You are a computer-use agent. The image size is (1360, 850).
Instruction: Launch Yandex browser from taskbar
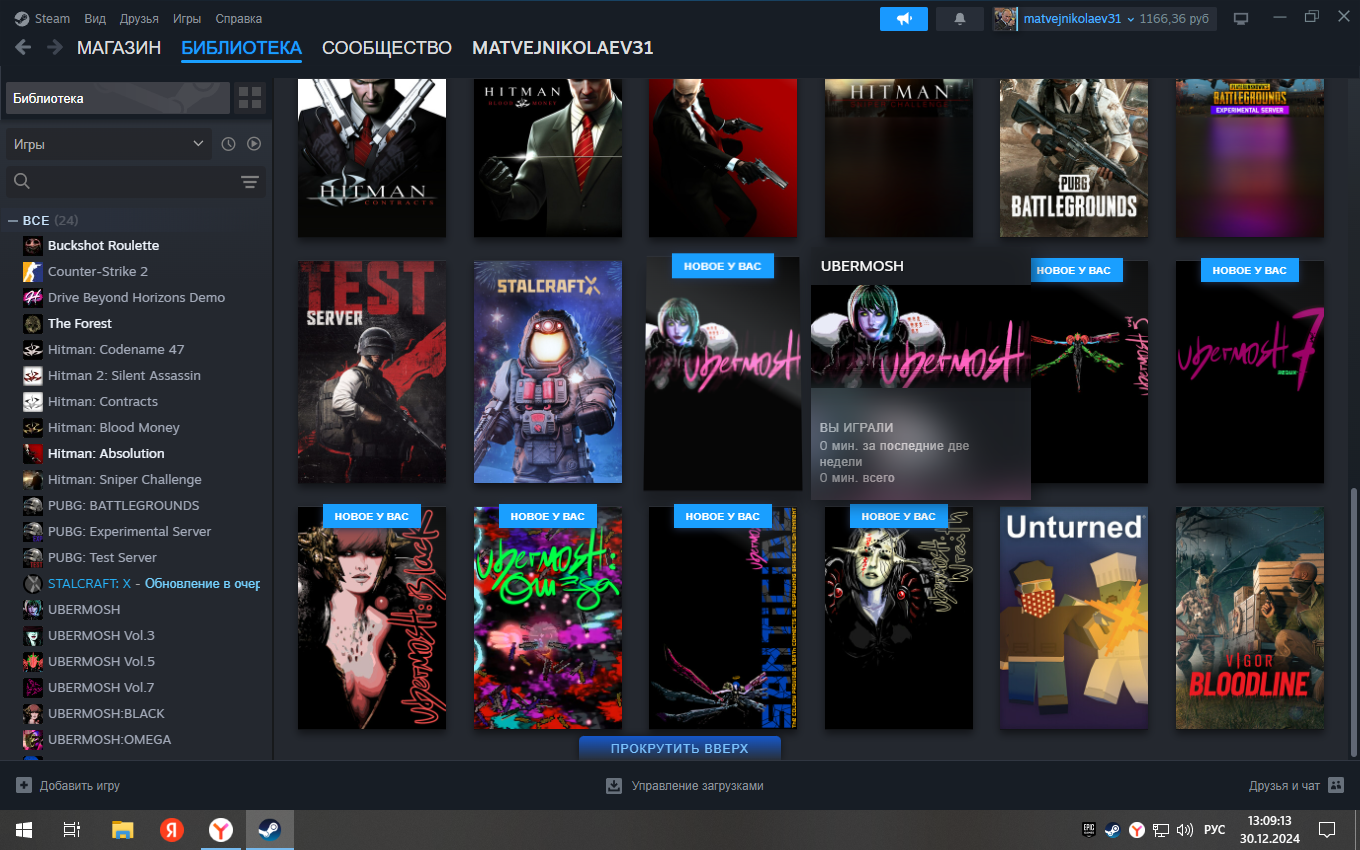coord(221,830)
